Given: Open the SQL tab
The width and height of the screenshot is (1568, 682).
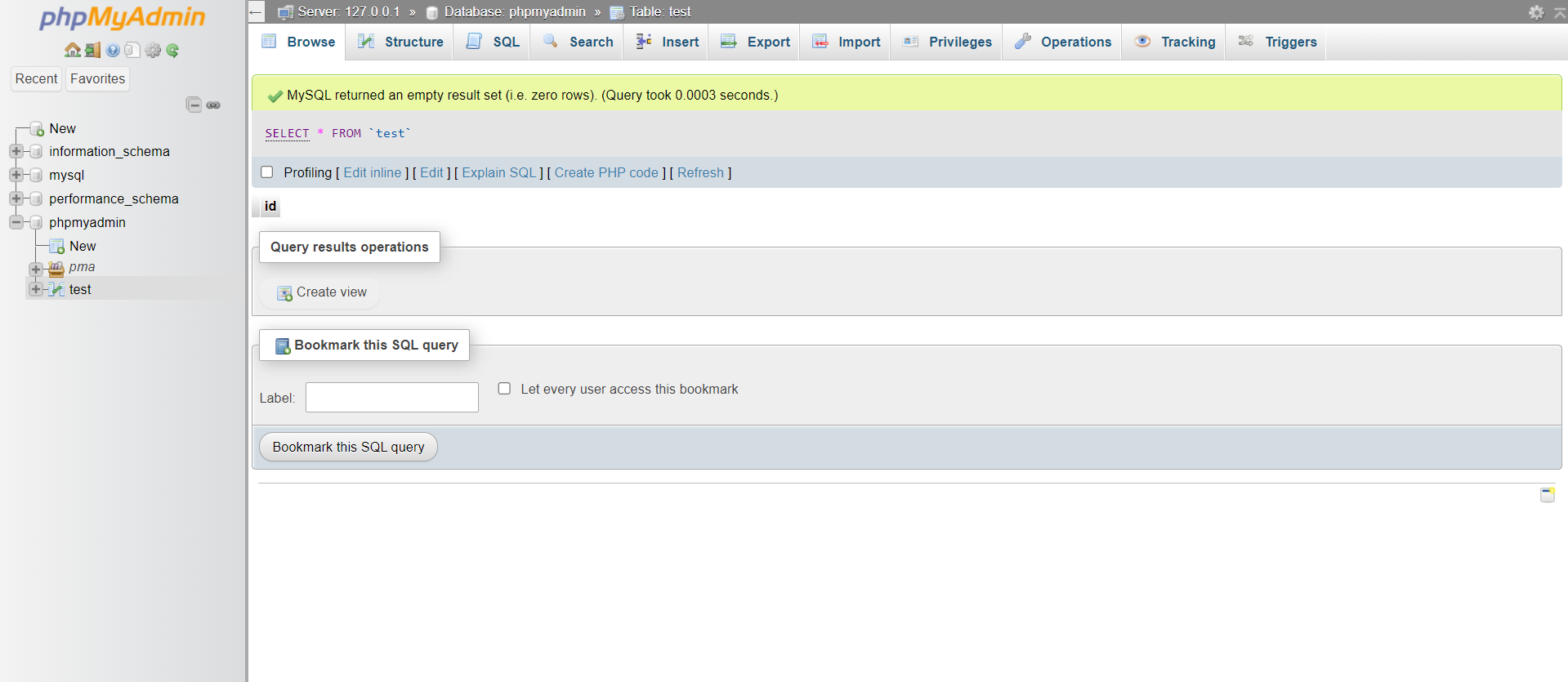Looking at the screenshot, I should (493, 42).
